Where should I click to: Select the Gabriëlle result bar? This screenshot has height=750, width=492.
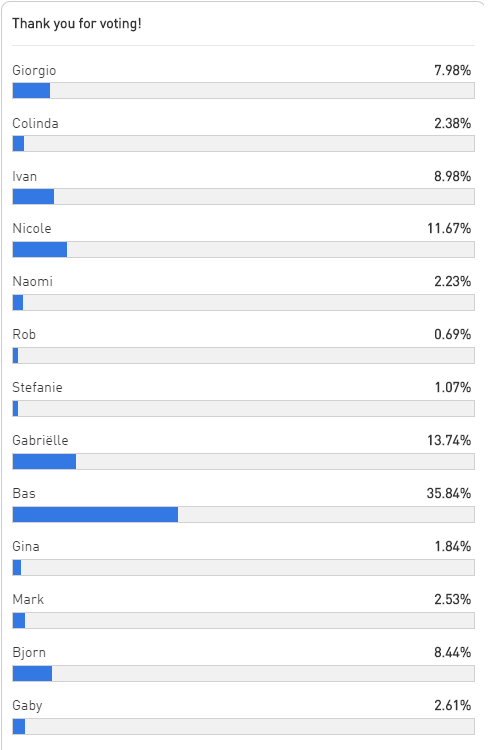point(243,462)
